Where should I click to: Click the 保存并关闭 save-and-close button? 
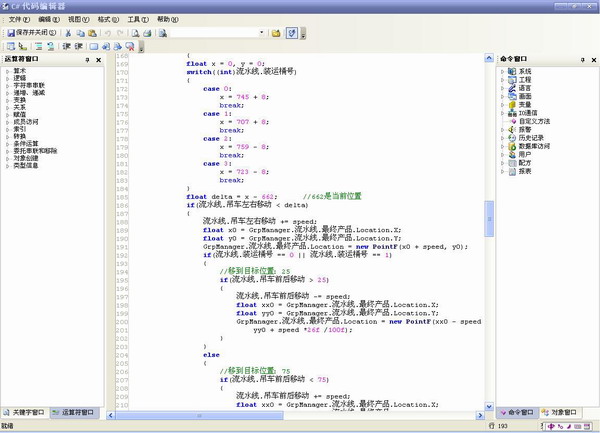pyautogui.click(x=31, y=33)
